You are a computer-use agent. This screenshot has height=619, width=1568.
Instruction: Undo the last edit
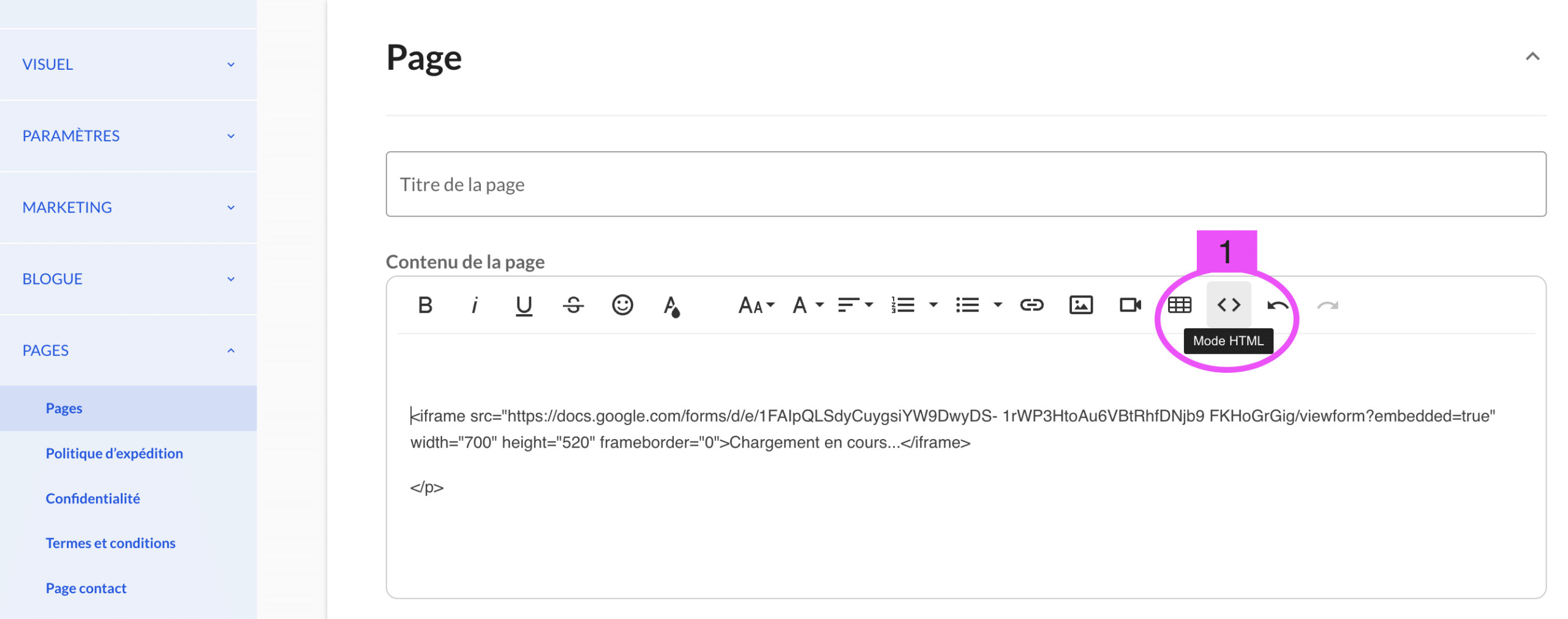click(x=1277, y=304)
